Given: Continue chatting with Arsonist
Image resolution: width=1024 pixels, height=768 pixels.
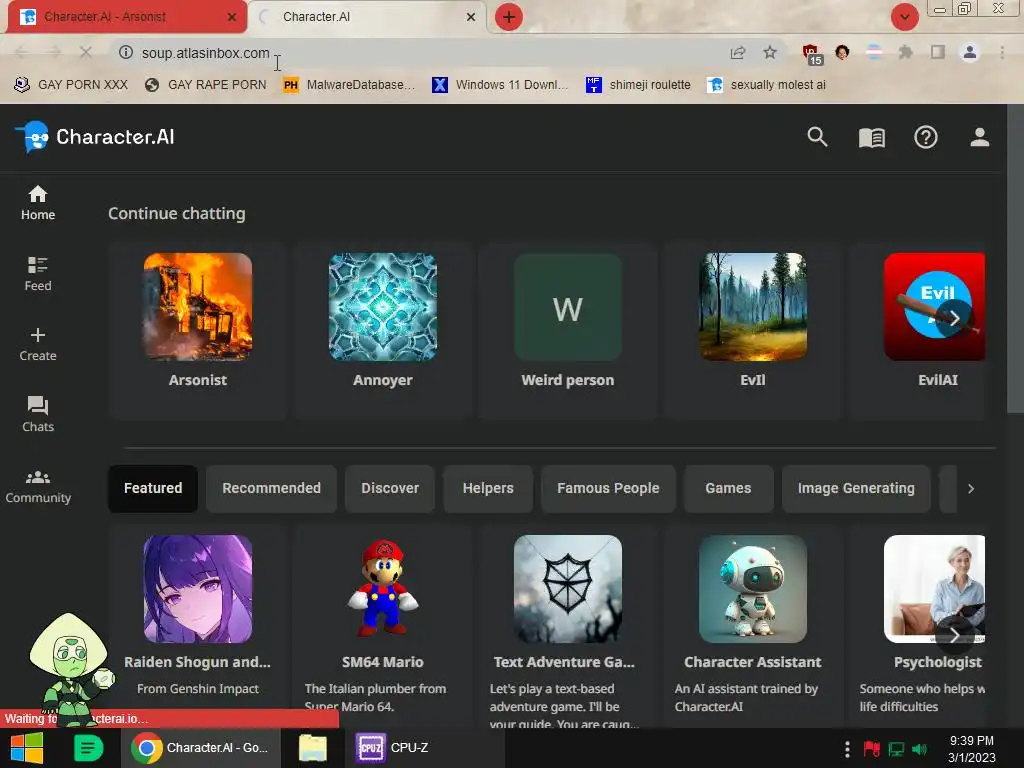Looking at the screenshot, I should pos(198,330).
